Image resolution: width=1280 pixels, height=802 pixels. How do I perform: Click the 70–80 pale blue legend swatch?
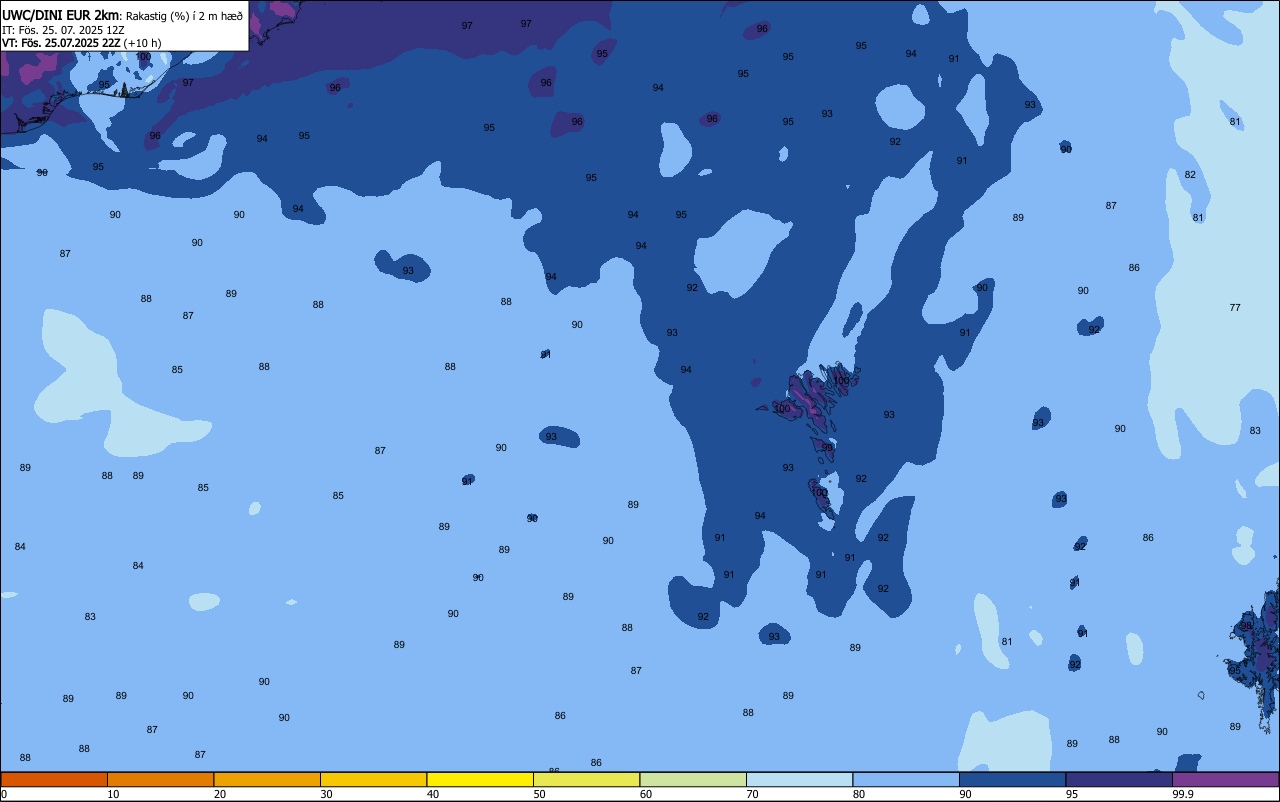pos(799,779)
